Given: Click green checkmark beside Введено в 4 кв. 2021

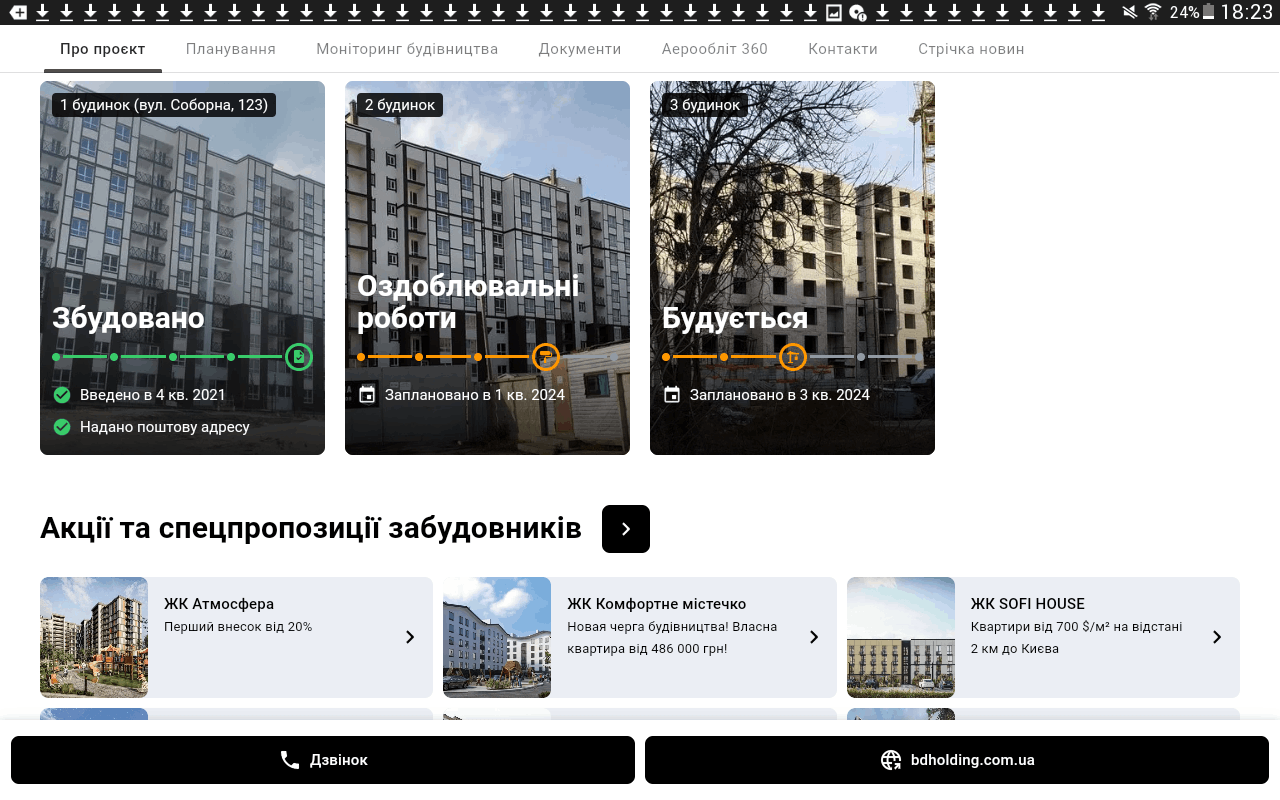Looking at the screenshot, I should tap(62, 395).
